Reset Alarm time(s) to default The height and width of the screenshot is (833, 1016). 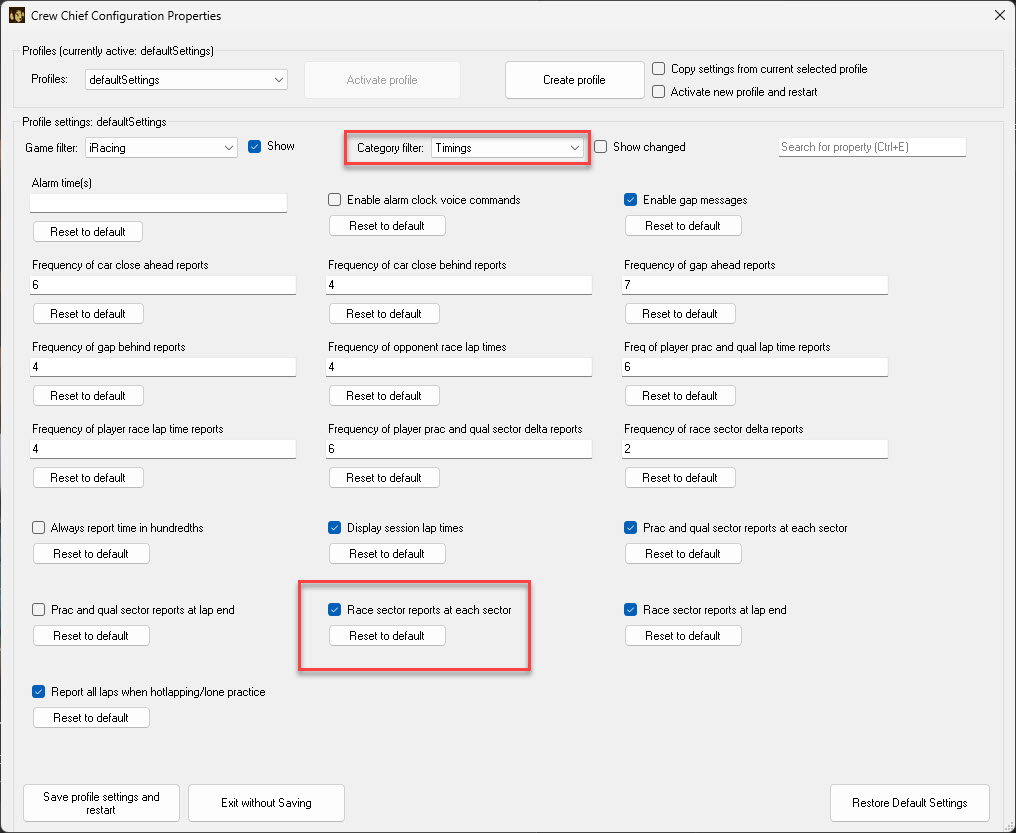click(x=88, y=232)
